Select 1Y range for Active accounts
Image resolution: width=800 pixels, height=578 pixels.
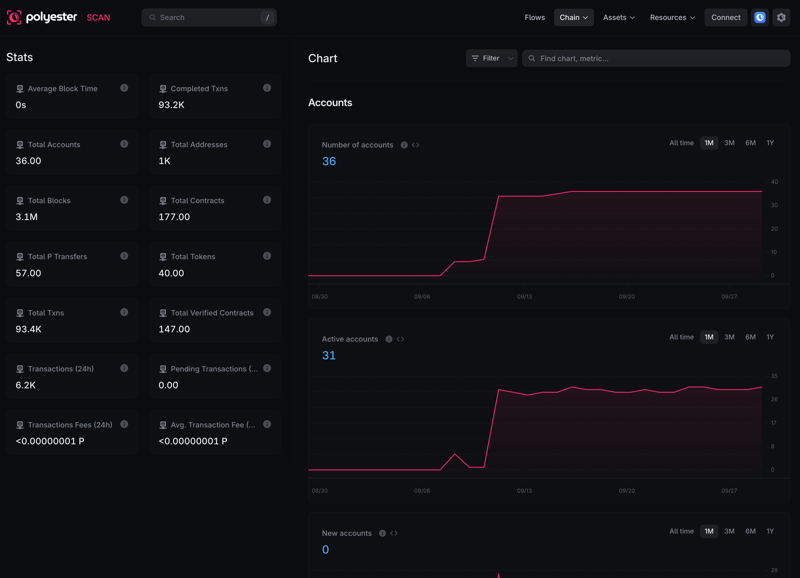(770, 337)
